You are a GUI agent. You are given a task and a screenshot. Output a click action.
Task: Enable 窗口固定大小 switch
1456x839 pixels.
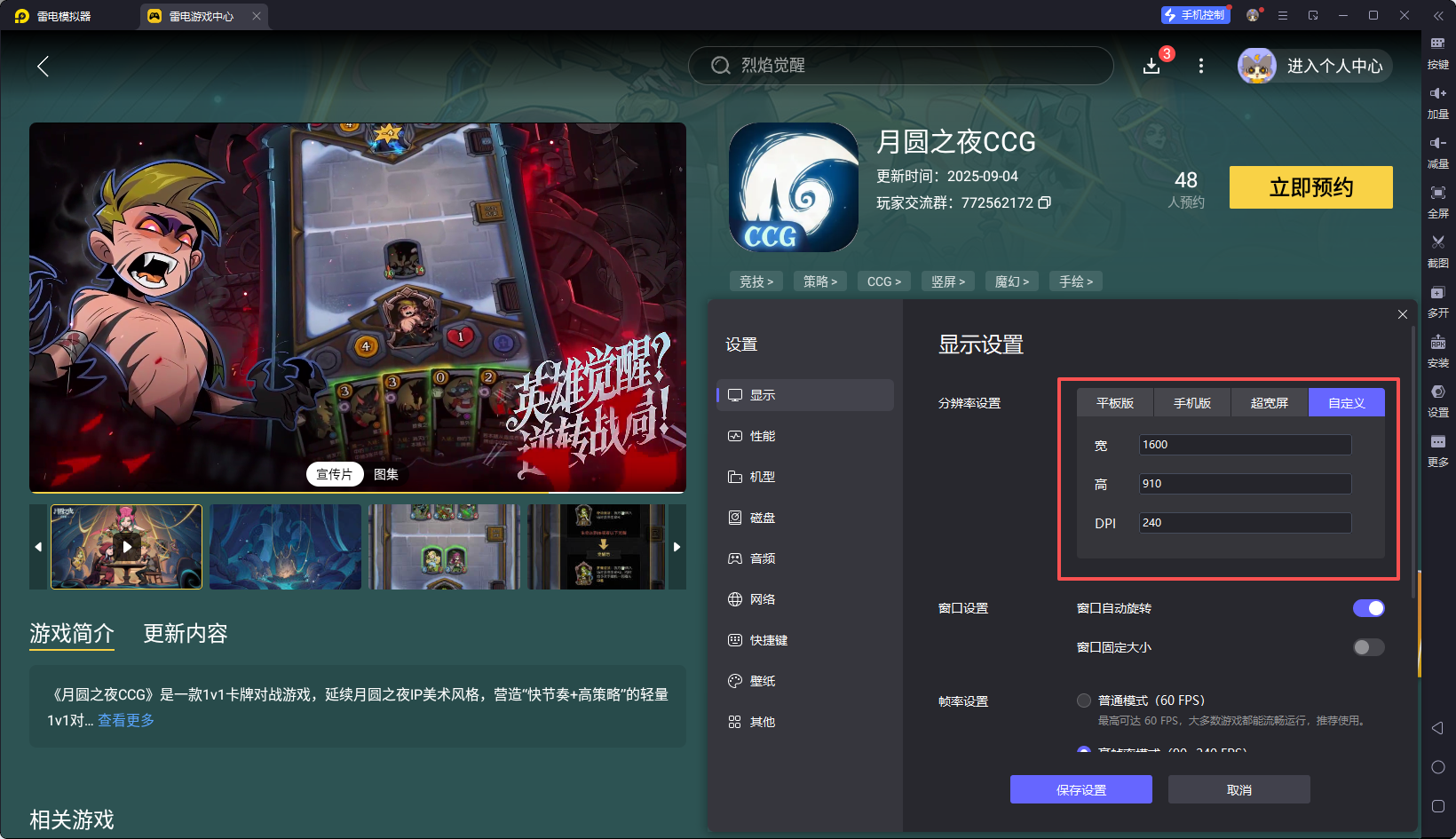1368,647
